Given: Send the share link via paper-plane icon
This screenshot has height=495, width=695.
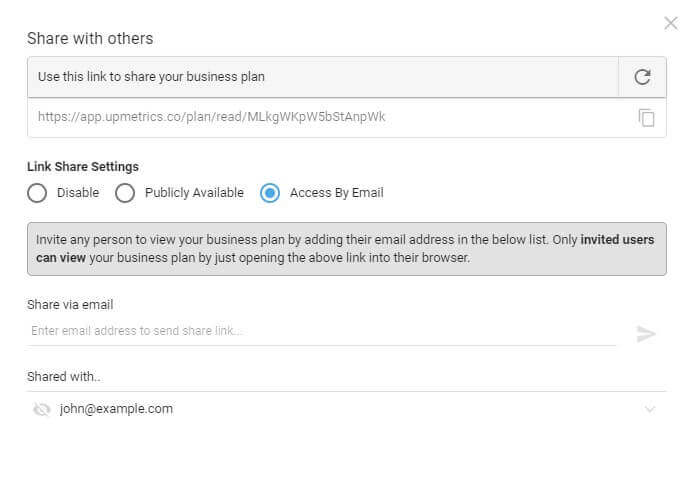Looking at the screenshot, I should click(646, 334).
